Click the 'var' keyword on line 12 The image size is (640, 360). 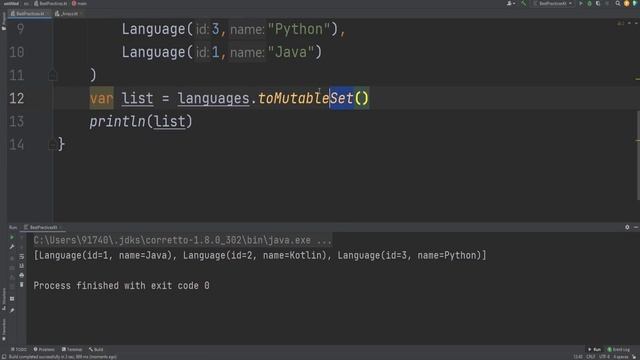(101, 98)
